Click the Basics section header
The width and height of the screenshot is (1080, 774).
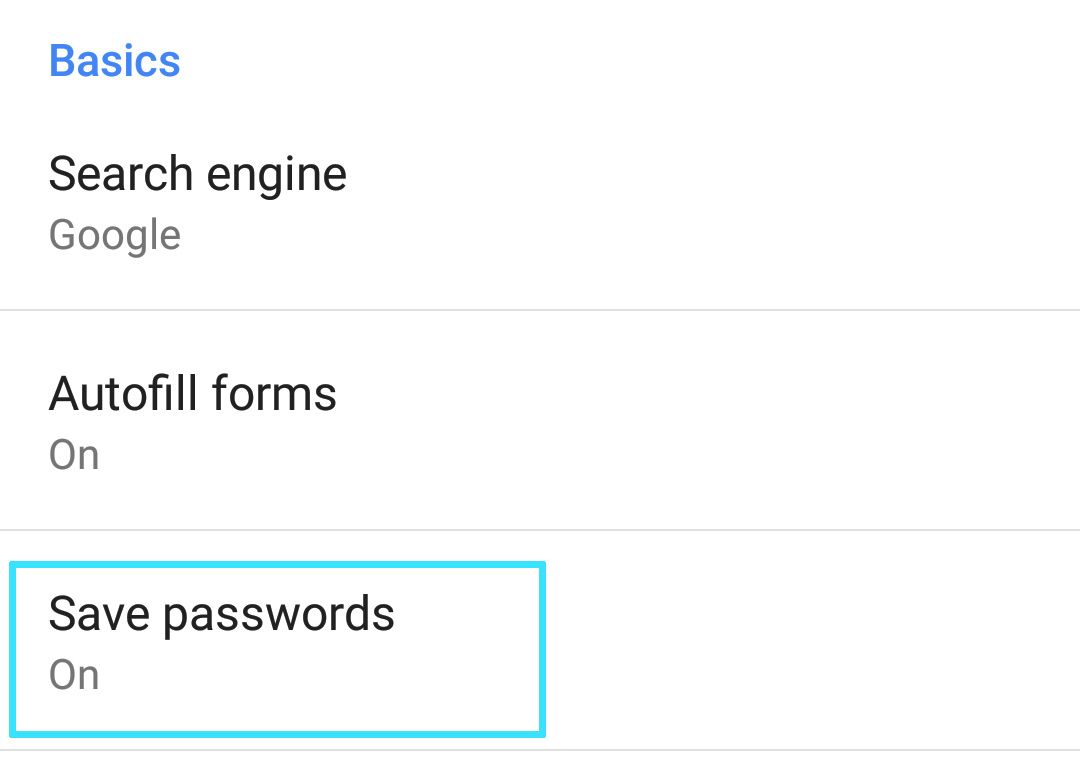tap(115, 61)
